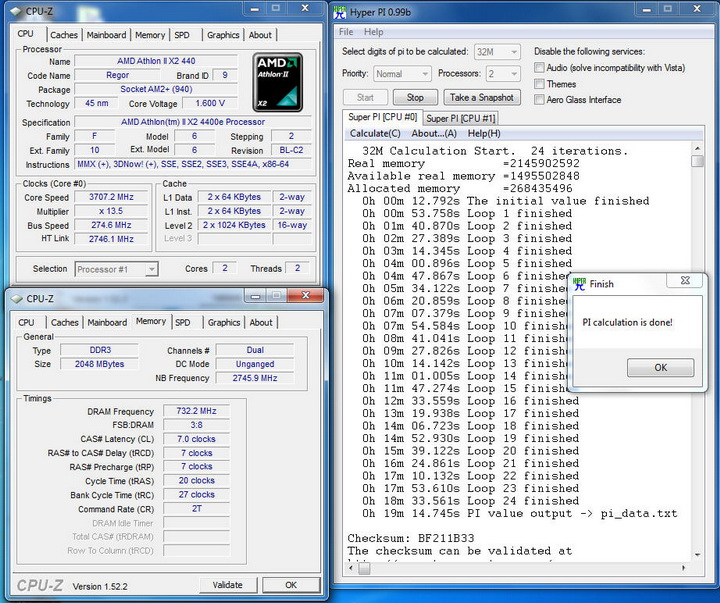Switch to Caches tab in lower CPU-Z
The image size is (720, 603).
64,323
